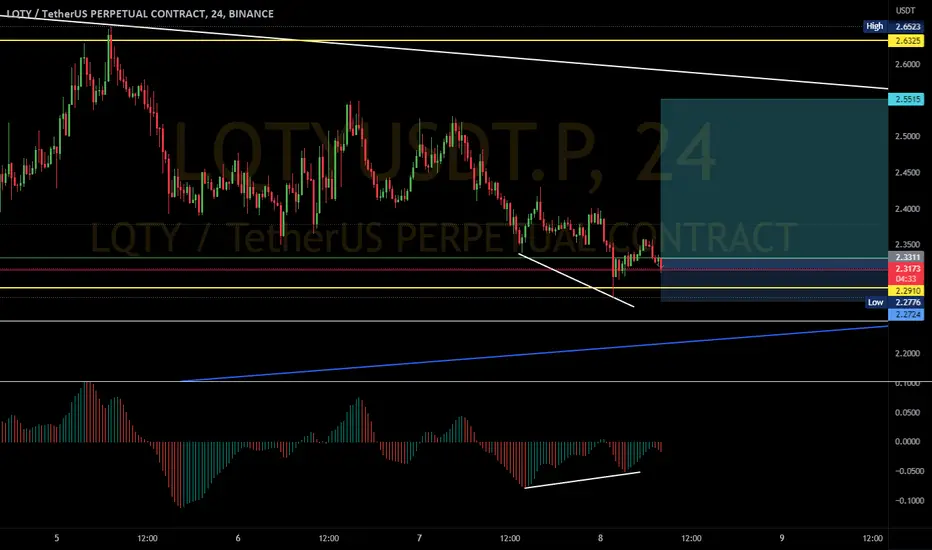Click the 2.2000 price axis tick
Image resolution: width=932 pixels, height=550 pixels.
click(907, 353)
